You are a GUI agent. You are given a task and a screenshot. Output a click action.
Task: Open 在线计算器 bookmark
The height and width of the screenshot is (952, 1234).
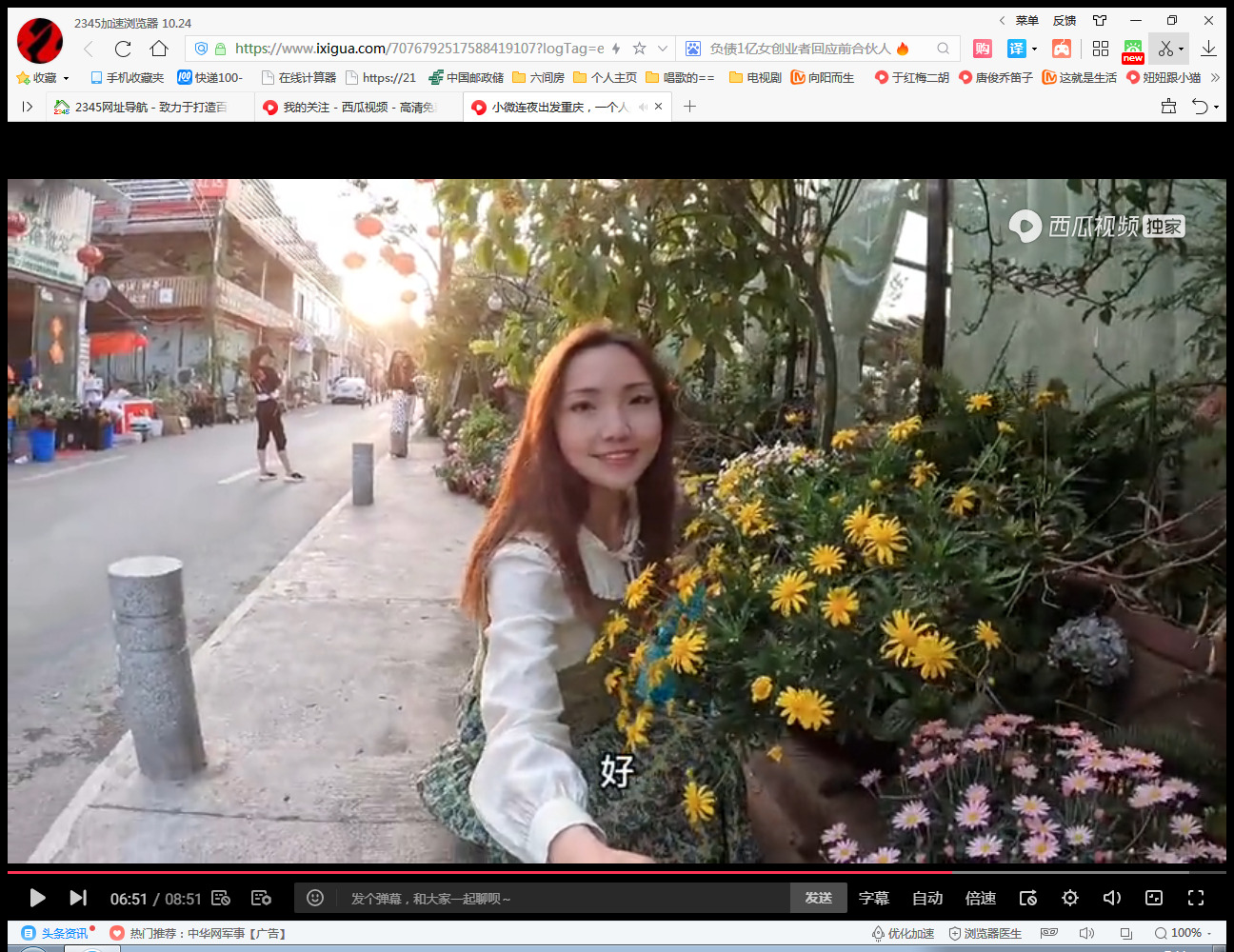click(x=299, y=78)
